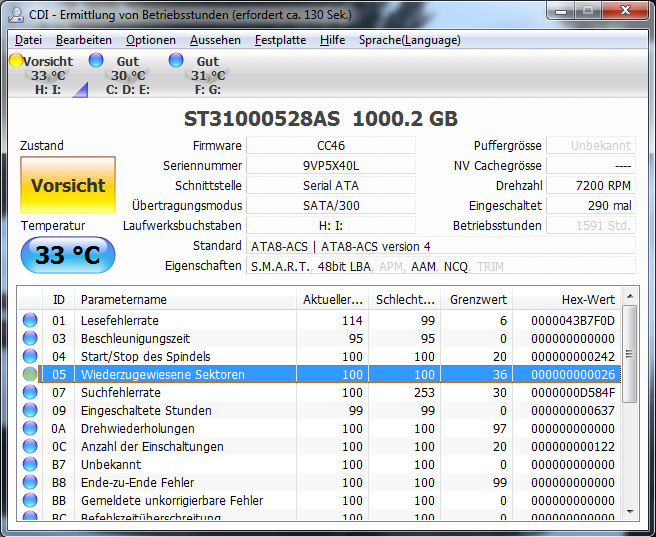This screenshot has height=537, width=656.
Task: Click status orb for Suchfehlerrate row
Action: [30, 392]
